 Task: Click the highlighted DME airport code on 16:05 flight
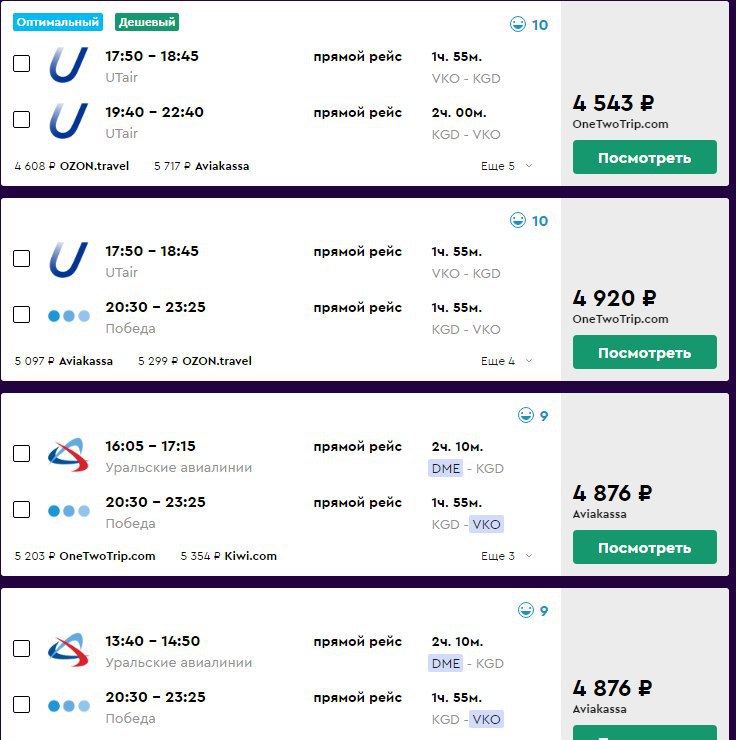[x=445, y=468]
